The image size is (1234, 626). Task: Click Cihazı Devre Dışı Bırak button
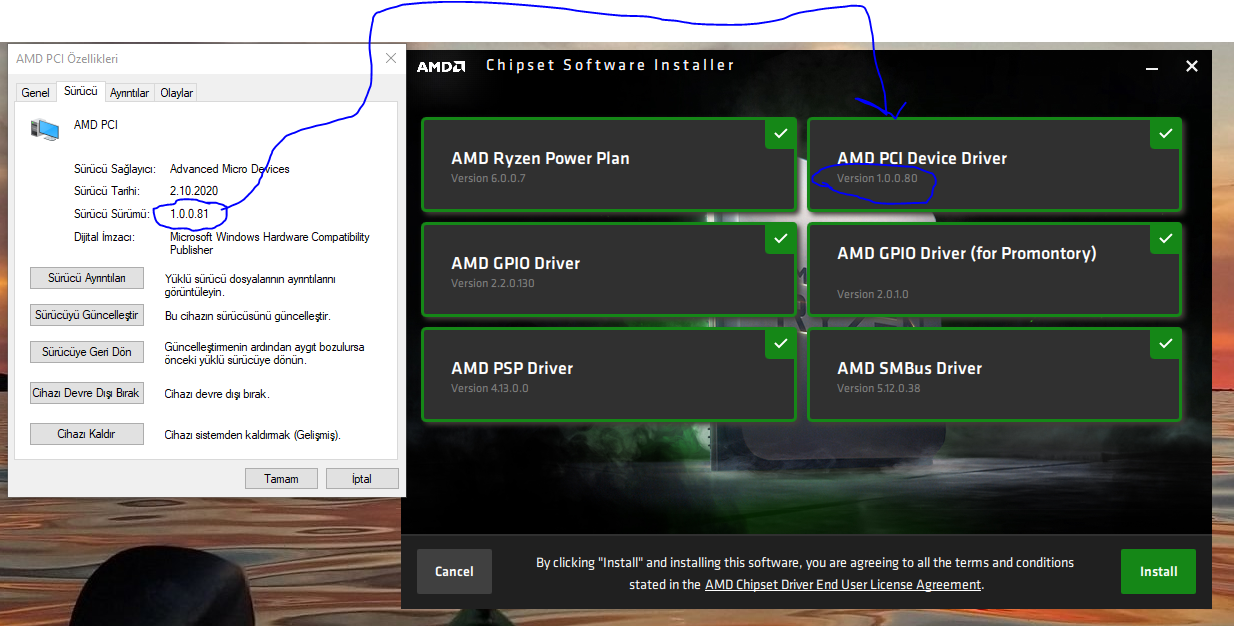[x=87, y=393]
